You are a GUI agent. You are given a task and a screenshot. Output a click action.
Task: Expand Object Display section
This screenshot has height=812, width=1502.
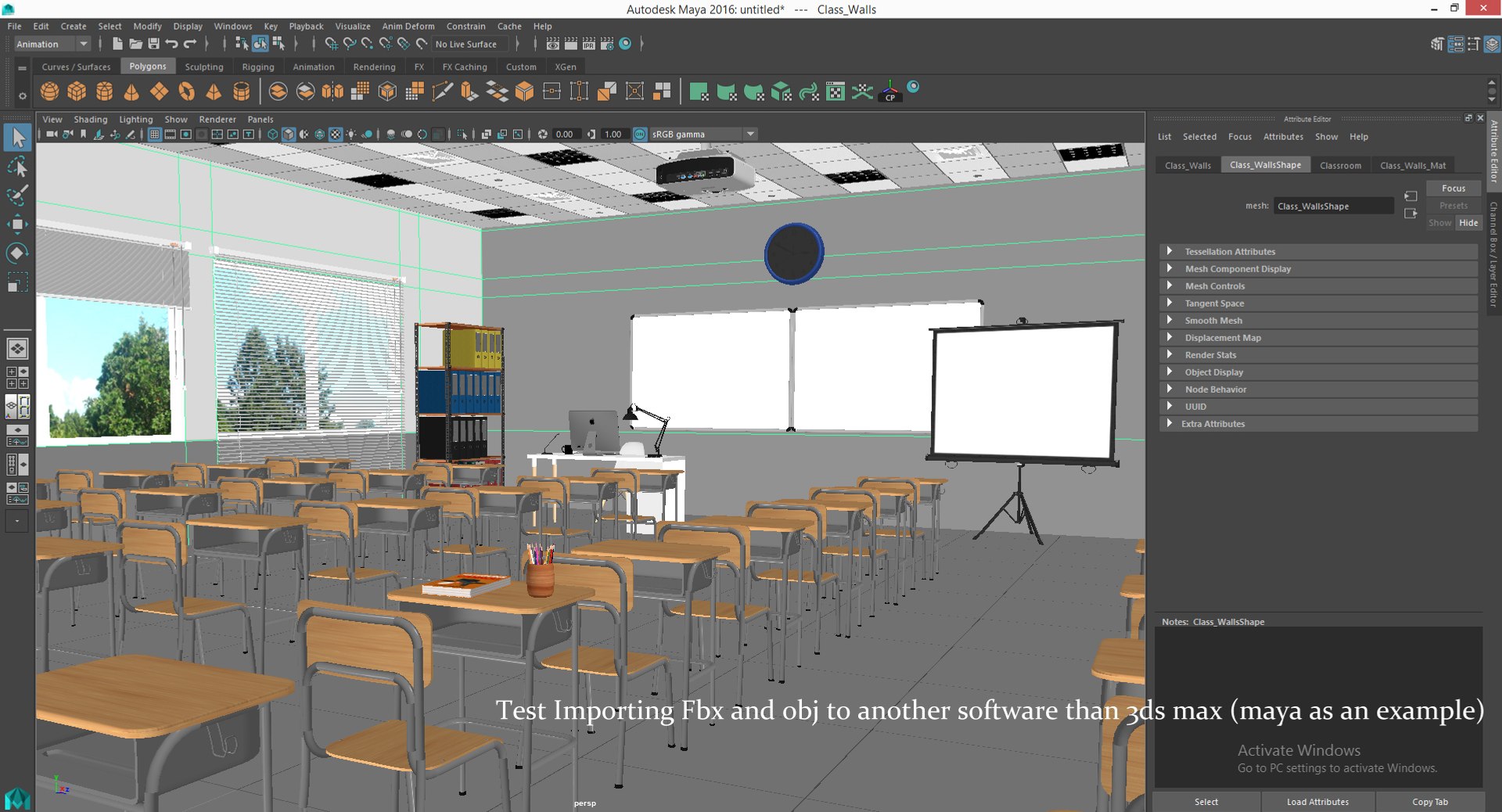1318,372
